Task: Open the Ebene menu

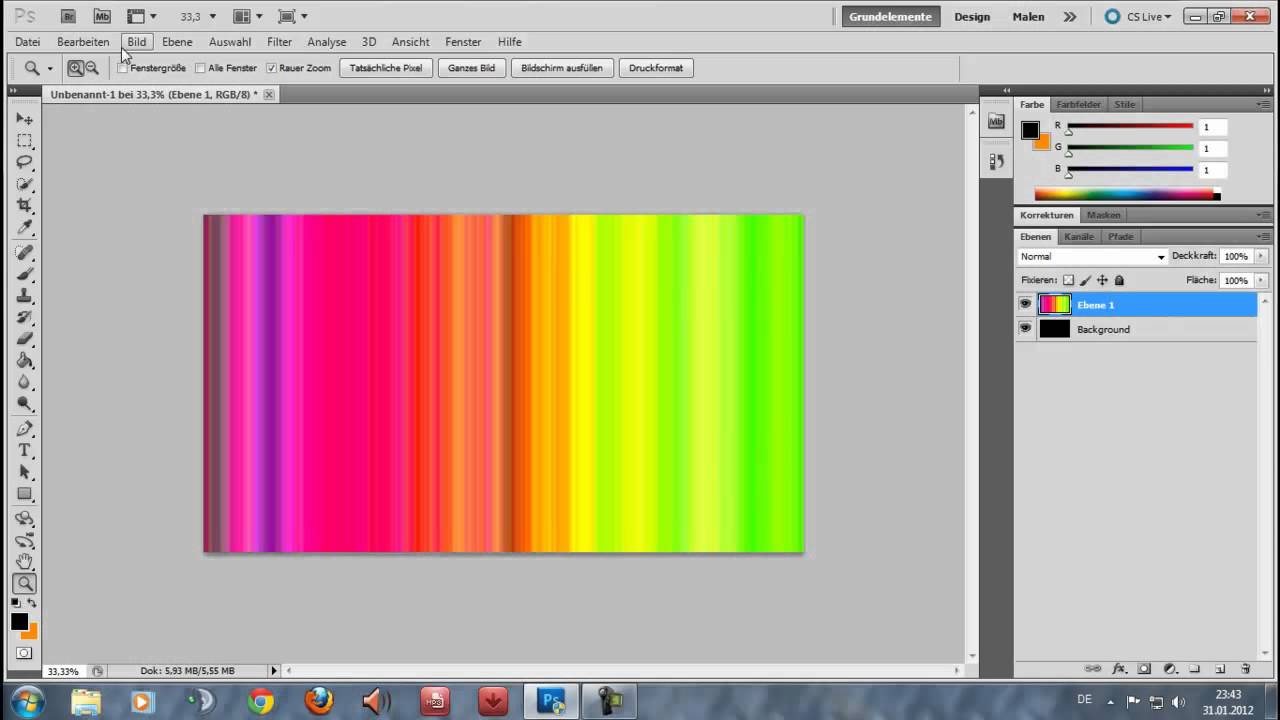Action: [177, 42]
